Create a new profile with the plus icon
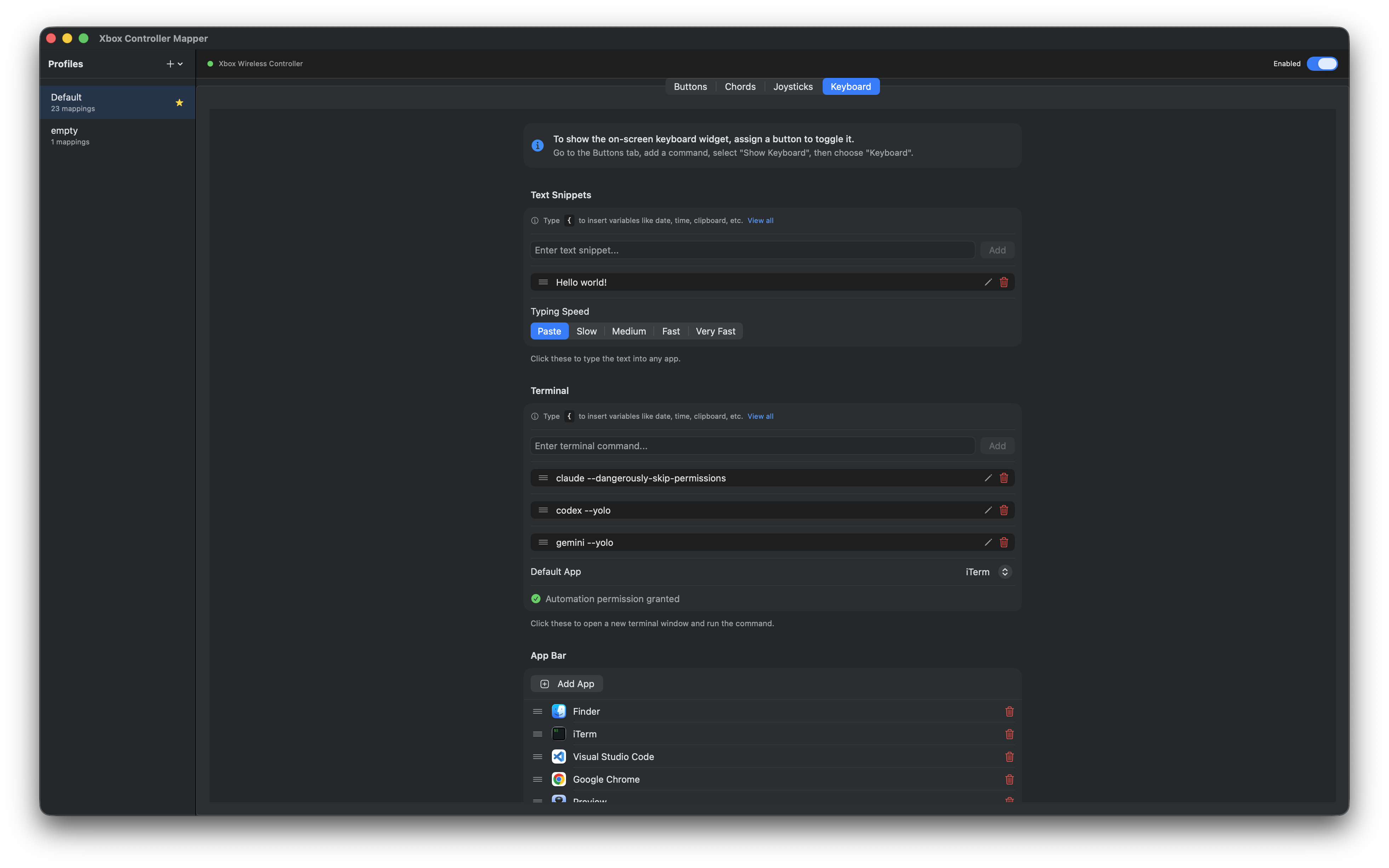The width and height of the screenshot is (1389, 868). click(x=170, y=64)
